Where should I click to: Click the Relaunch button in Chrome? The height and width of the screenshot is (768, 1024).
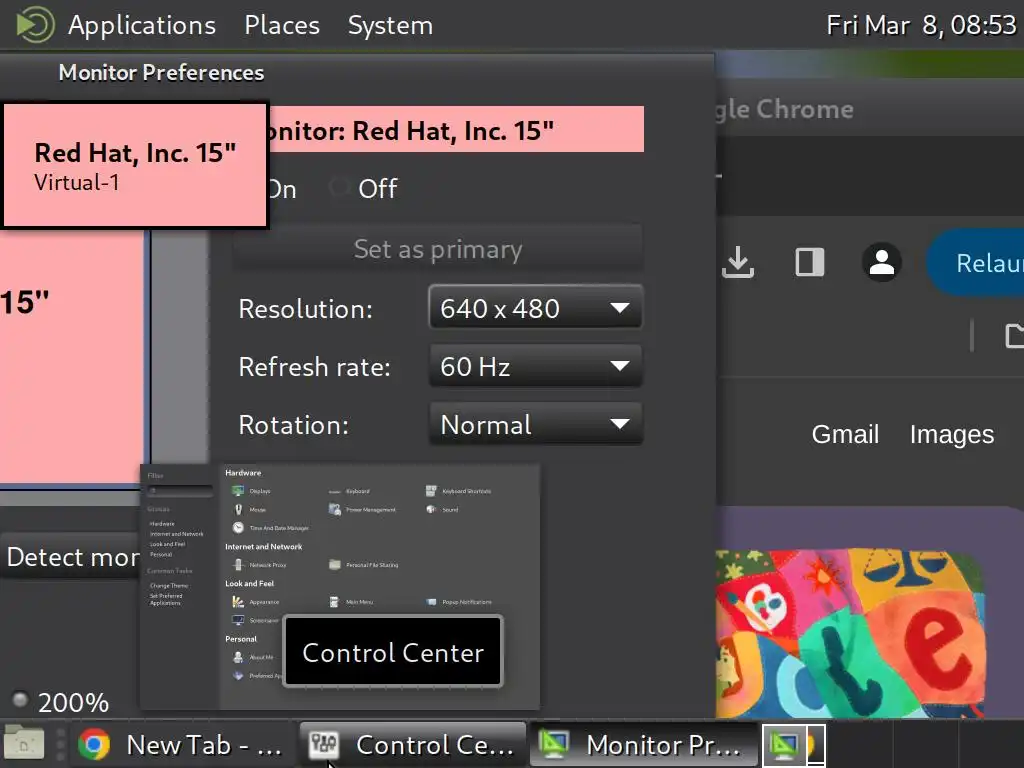point(976,263)
